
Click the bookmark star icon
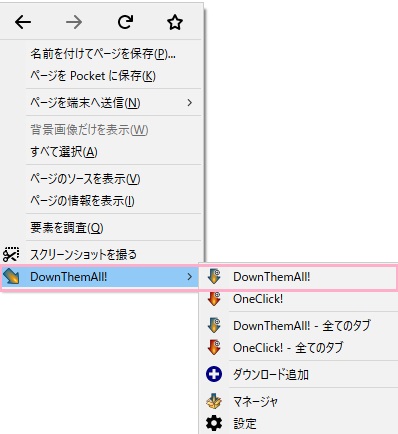pos(175,22)
